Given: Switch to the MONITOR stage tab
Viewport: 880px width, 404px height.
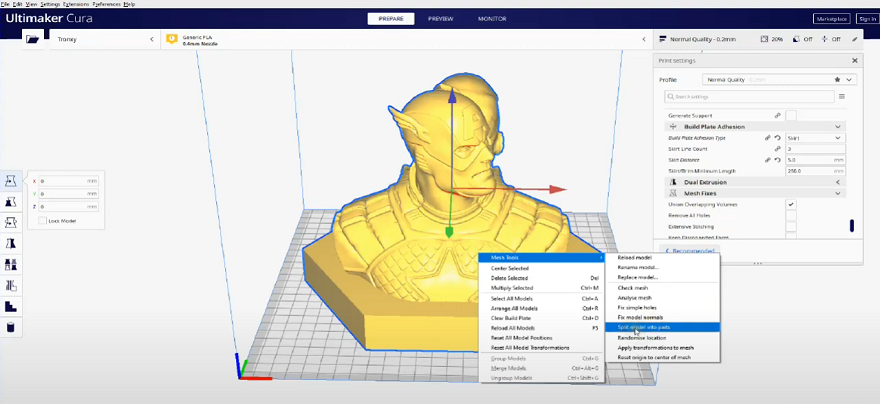Looking at the screenshot, I should (x=492, y=19).
